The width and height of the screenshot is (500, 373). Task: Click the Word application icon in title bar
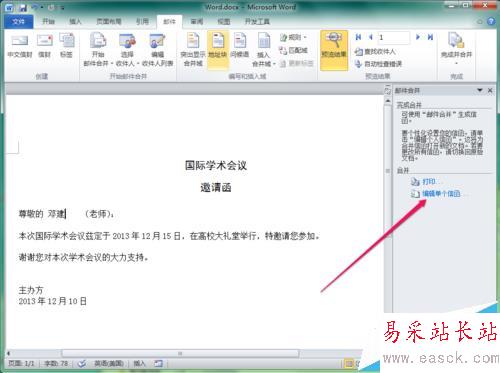pyautogui.click(x=10, y=7)
